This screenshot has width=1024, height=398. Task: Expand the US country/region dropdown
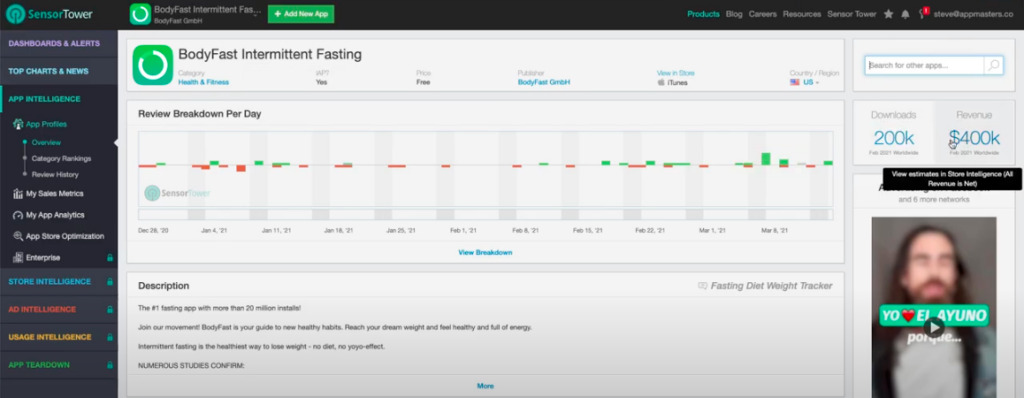[805, 83]
